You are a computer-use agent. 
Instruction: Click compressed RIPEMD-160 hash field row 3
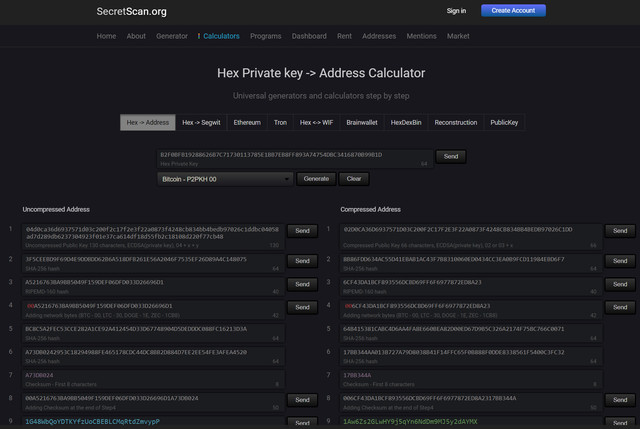tap(471, 286)
